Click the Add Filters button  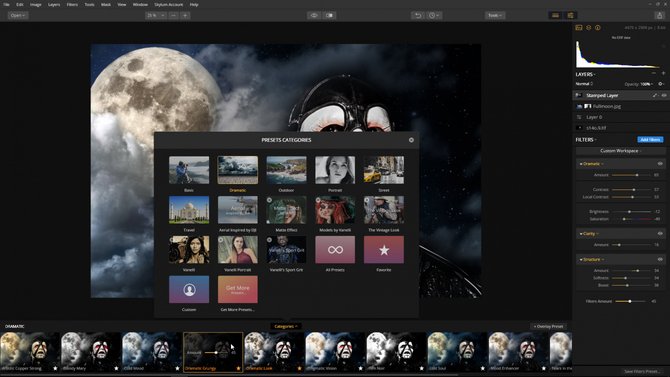(650, 139)
